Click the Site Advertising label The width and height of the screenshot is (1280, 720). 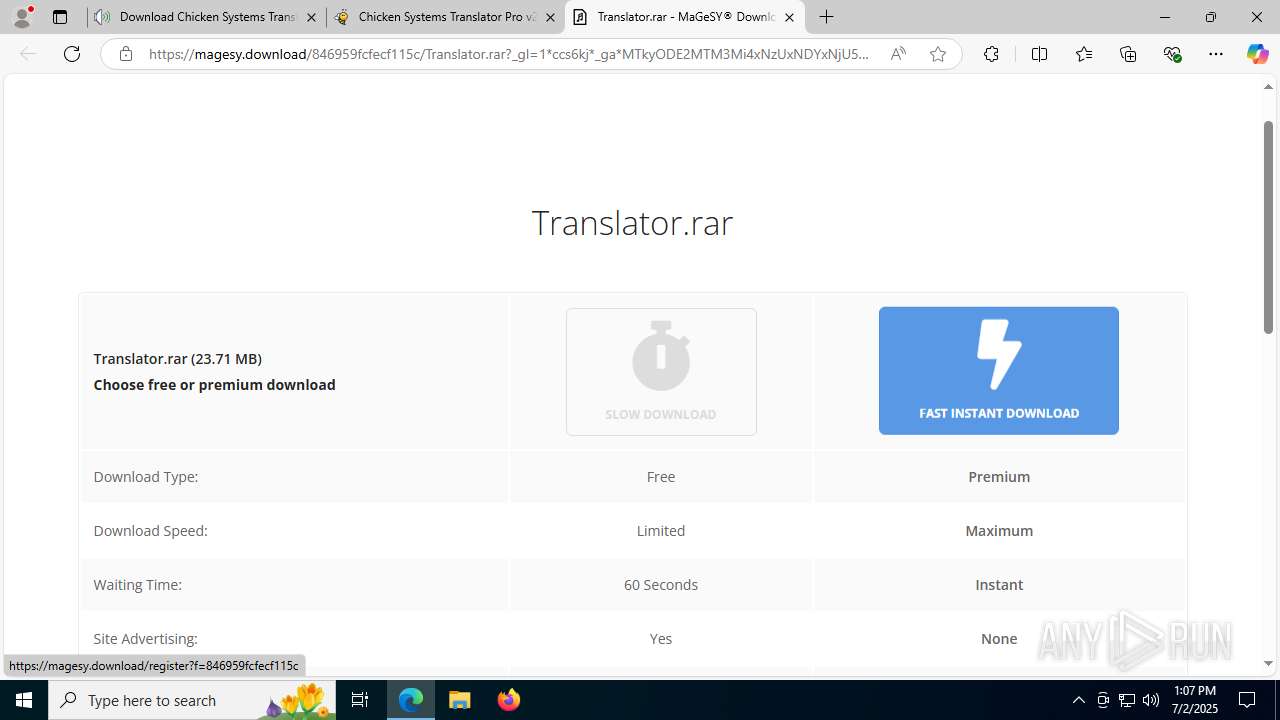click(146, 638)
